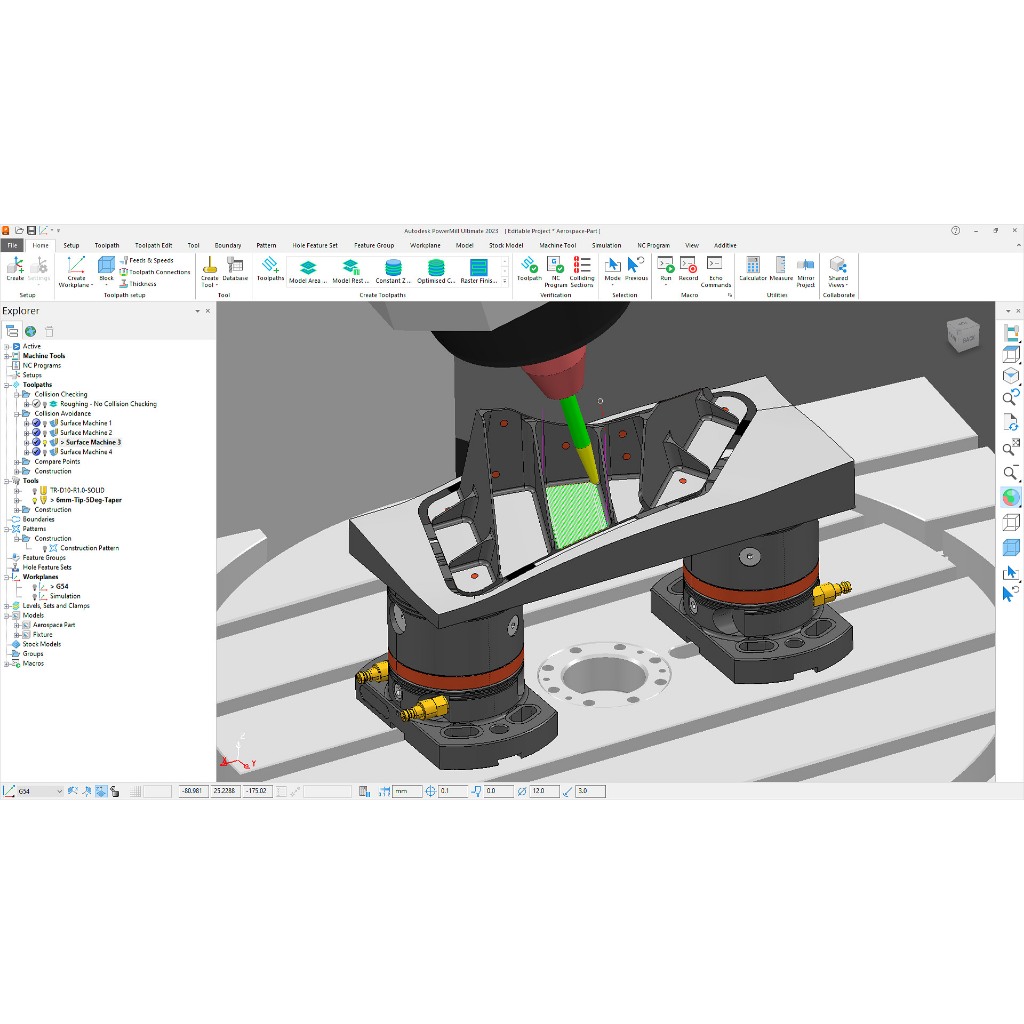Viewport: 1024px width, 1024px height.
Task: Toggle the light bulb for Simulation workplane
Action: [33, 596]
